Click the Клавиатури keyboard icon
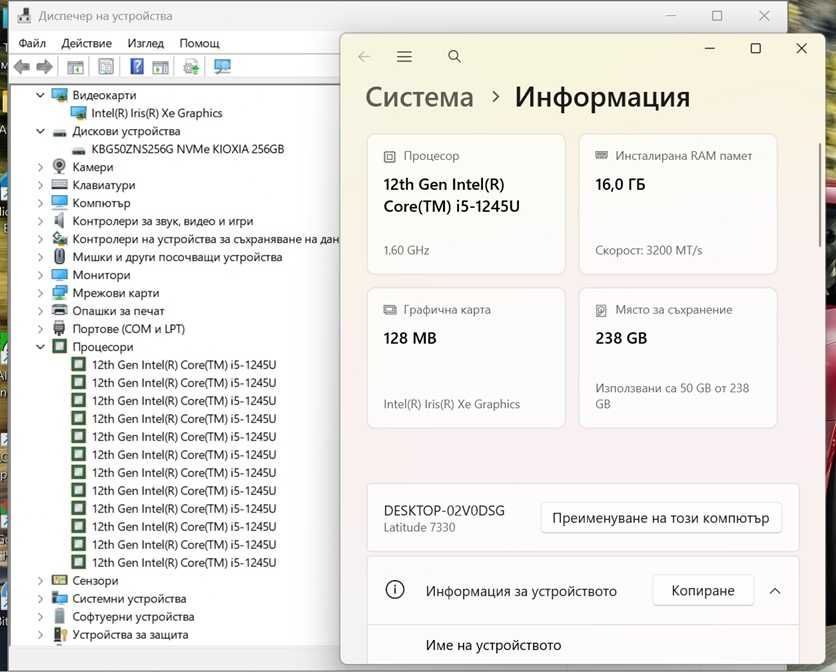 (x=59, y=185)
